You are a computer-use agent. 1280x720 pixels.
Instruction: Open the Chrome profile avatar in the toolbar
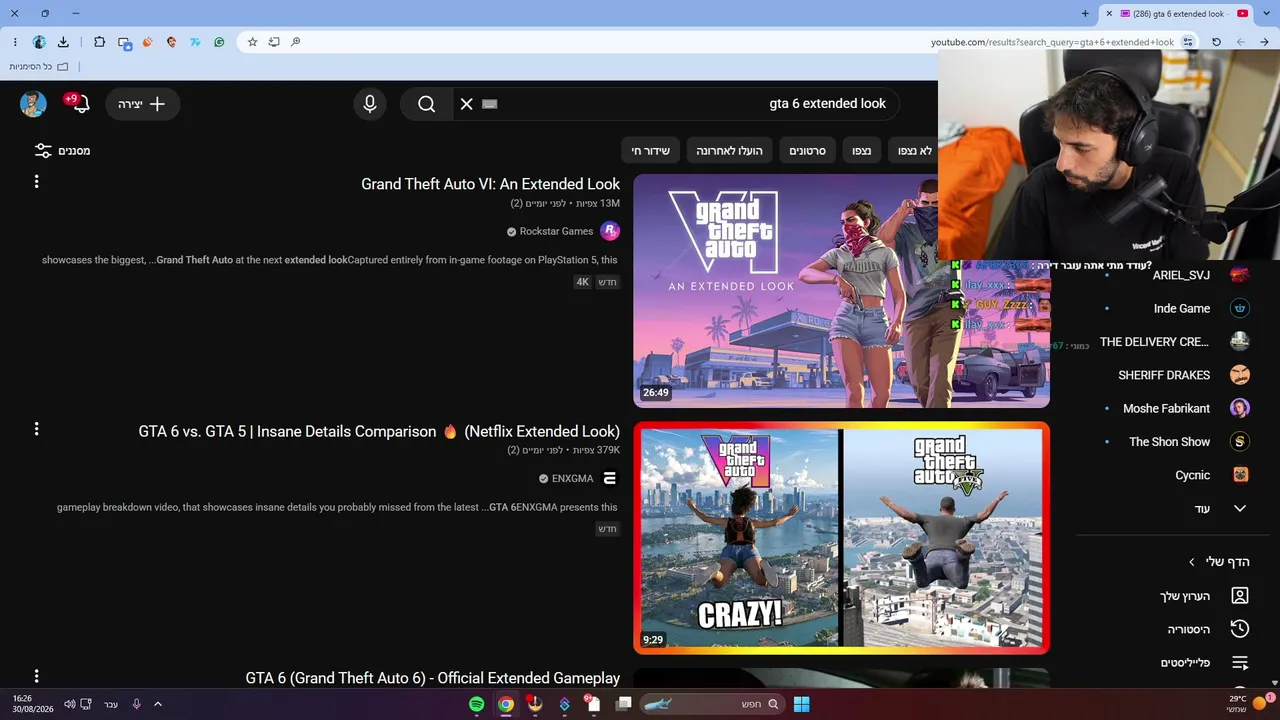coord(39,42)
